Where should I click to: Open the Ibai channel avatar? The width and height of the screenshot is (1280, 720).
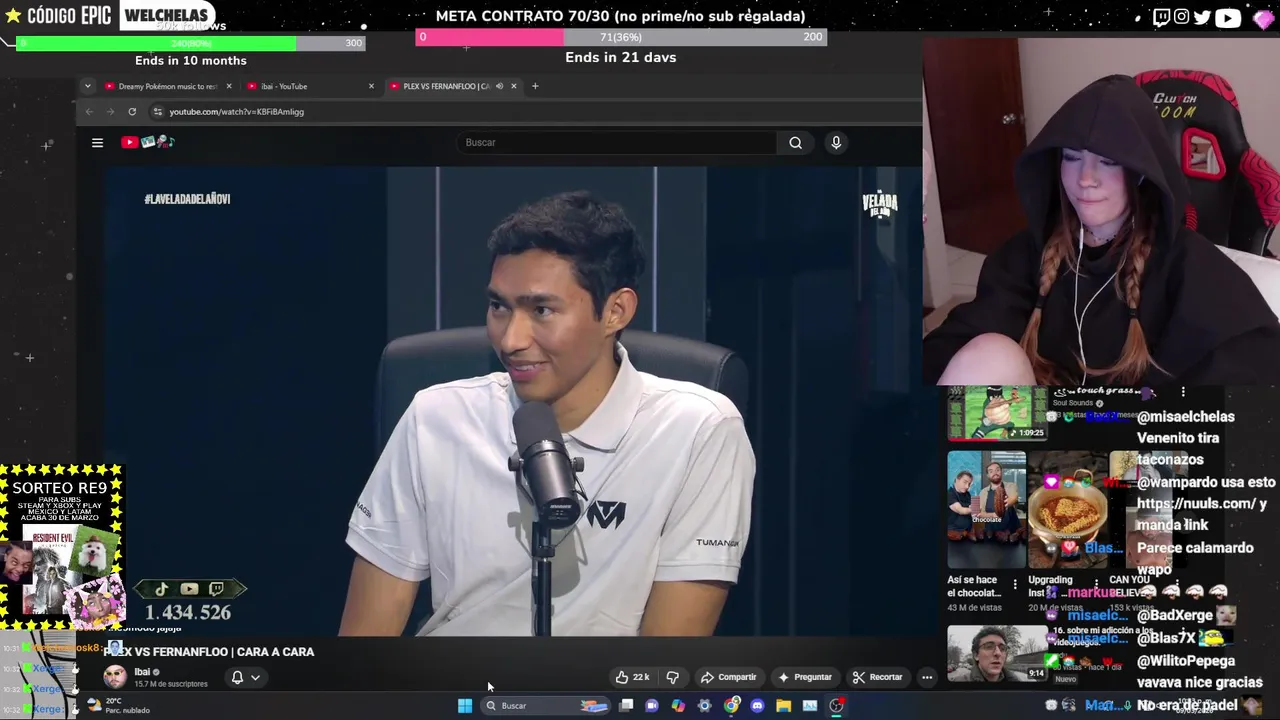pyautogui.click(x=115, y=676)
